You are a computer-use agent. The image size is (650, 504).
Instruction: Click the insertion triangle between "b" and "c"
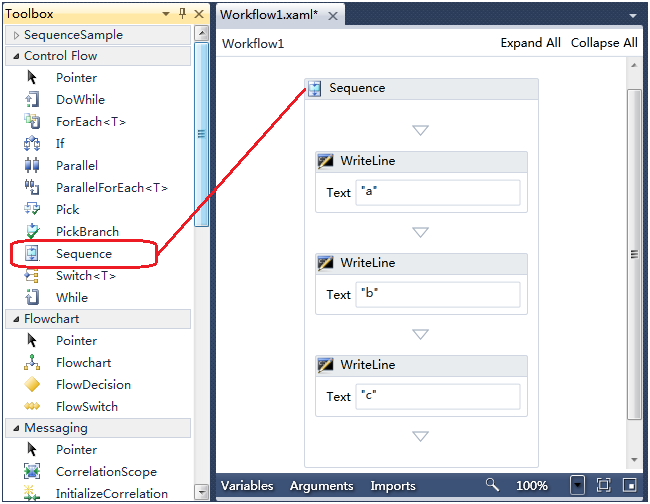(x=420, y=334)
